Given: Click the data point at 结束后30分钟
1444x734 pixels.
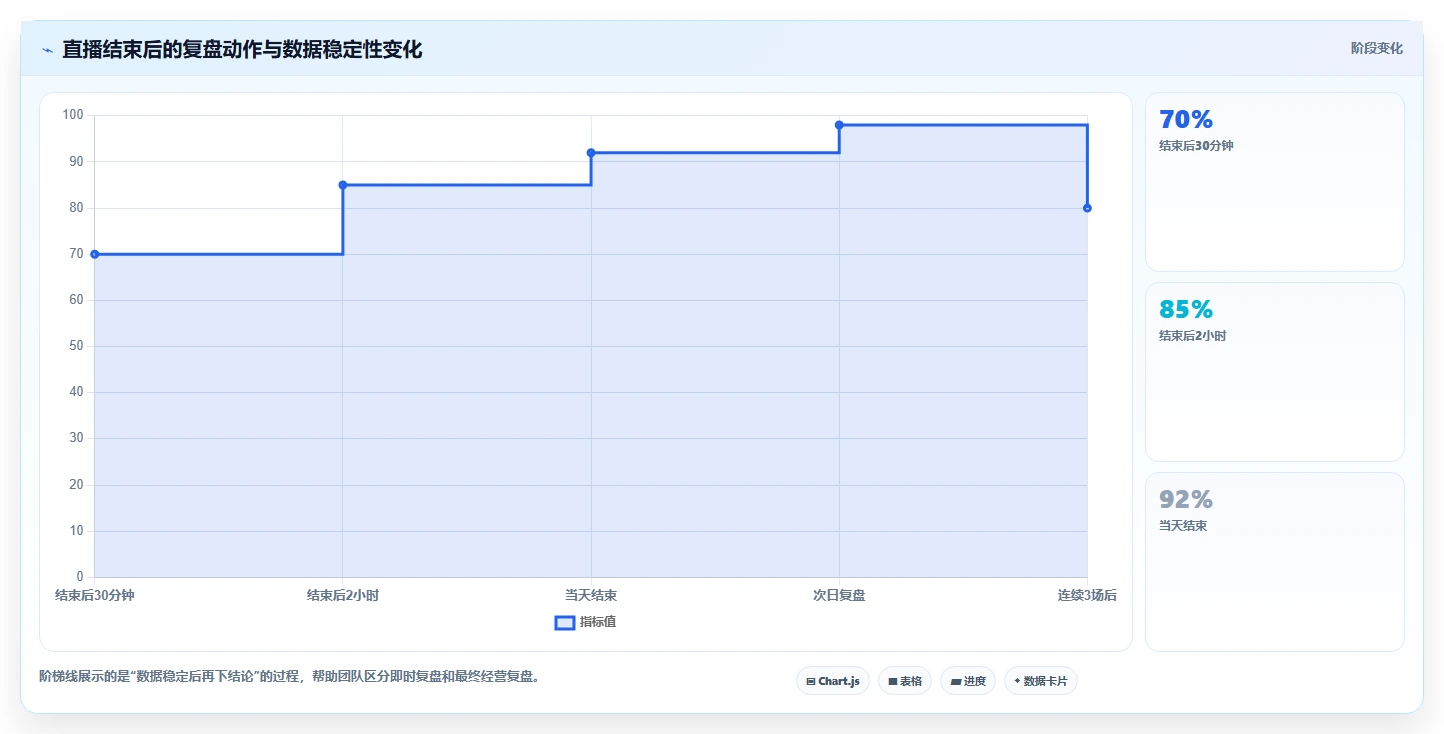Looking at the screenshot, I should tap(95, 254).
